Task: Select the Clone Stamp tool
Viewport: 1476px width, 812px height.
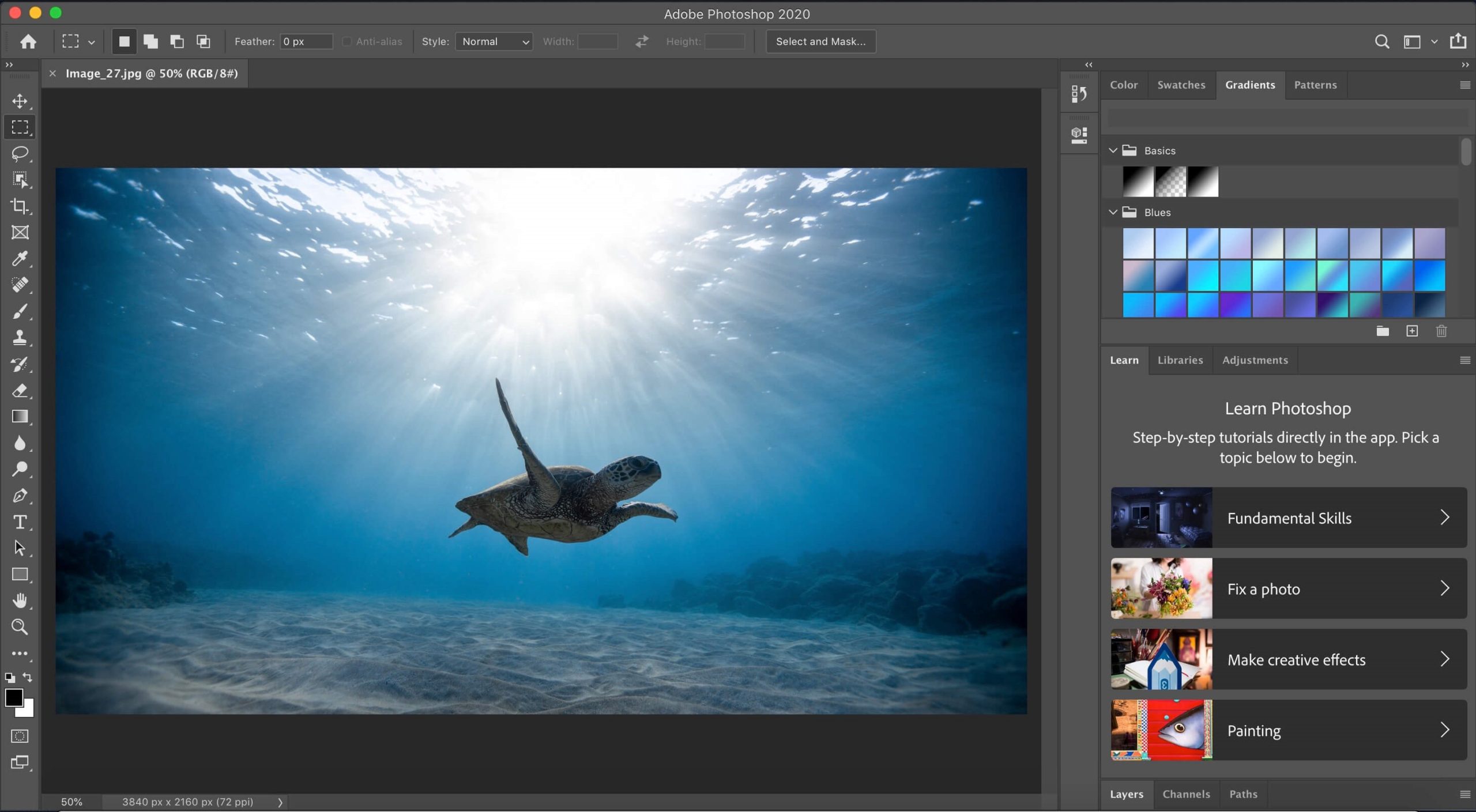Action: (20, 338)
